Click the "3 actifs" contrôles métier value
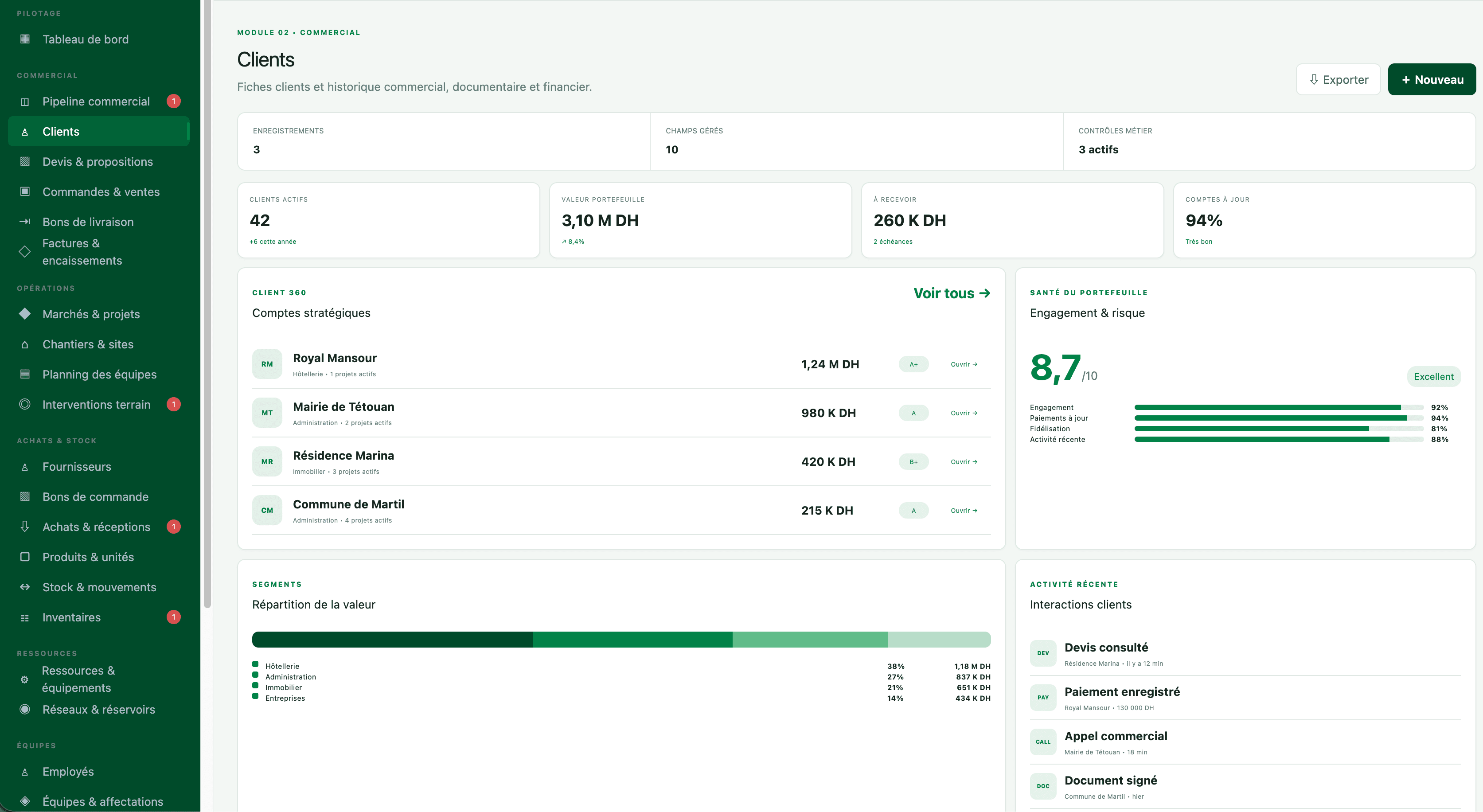Screen dimensions: 1483x812 pos(1098,150)
